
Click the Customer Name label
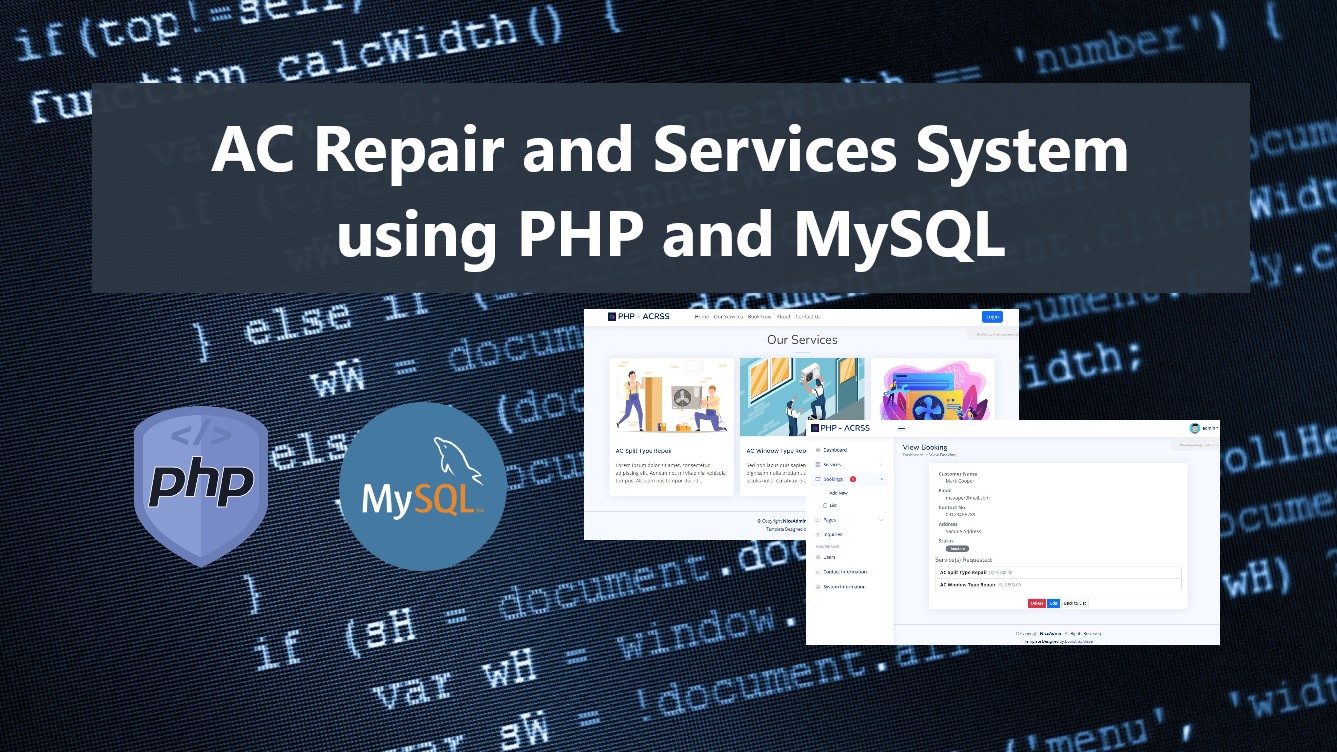point(958,474)
